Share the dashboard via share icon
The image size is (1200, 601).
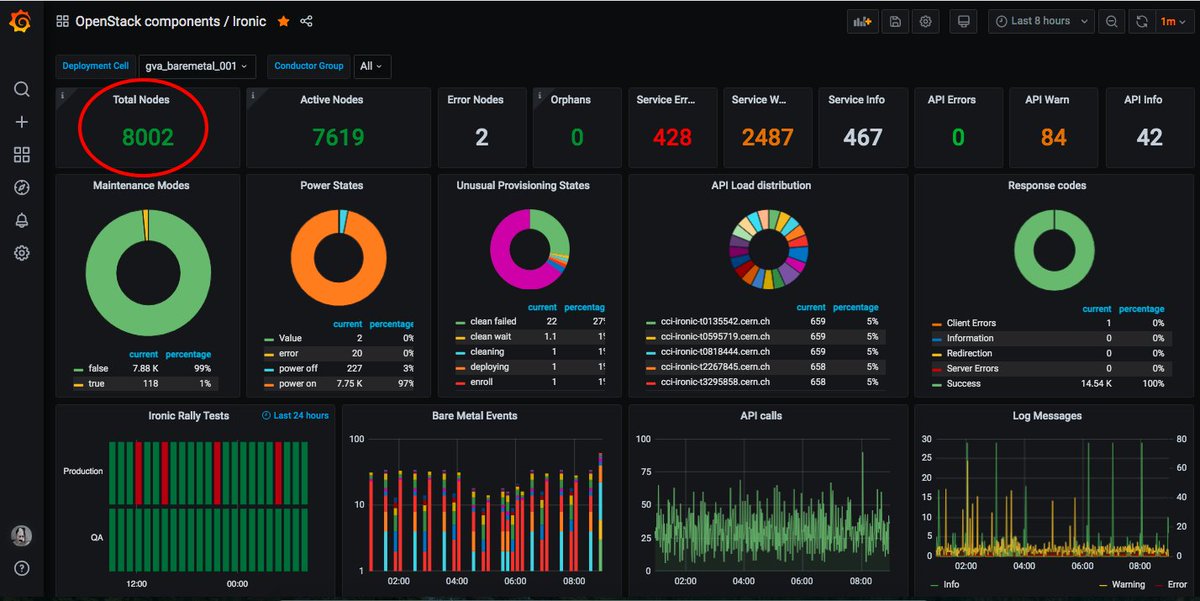[307, 21]
